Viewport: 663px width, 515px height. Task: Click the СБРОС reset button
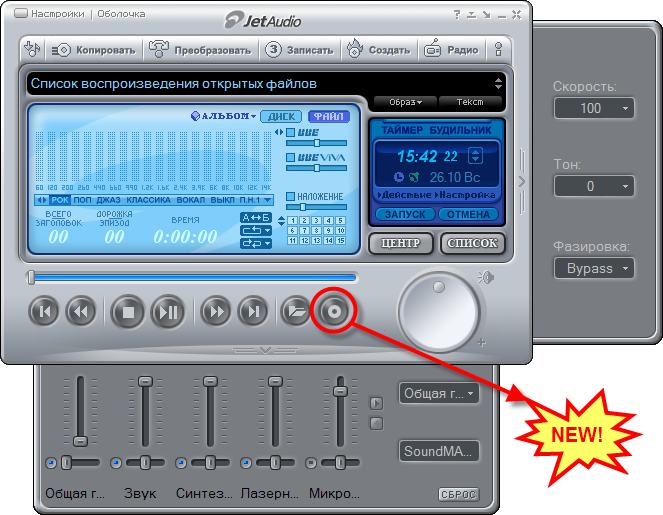[x=459, y=494]
